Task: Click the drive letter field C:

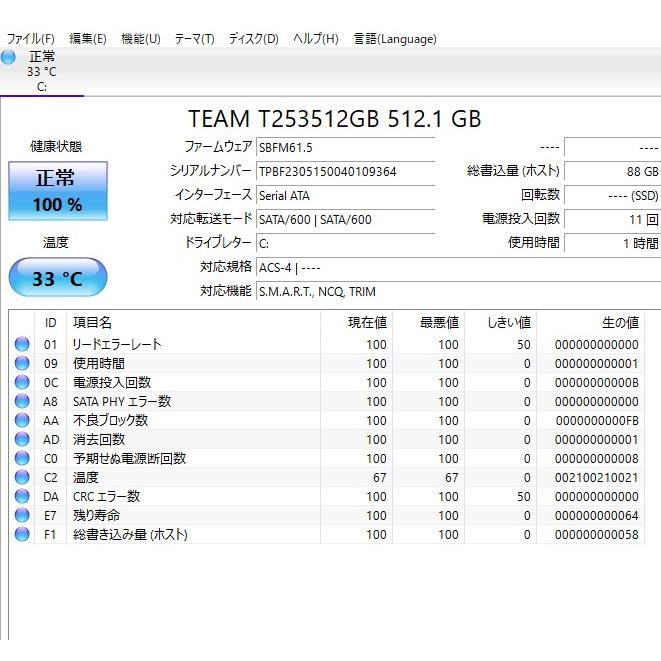Action: [345, 244]
